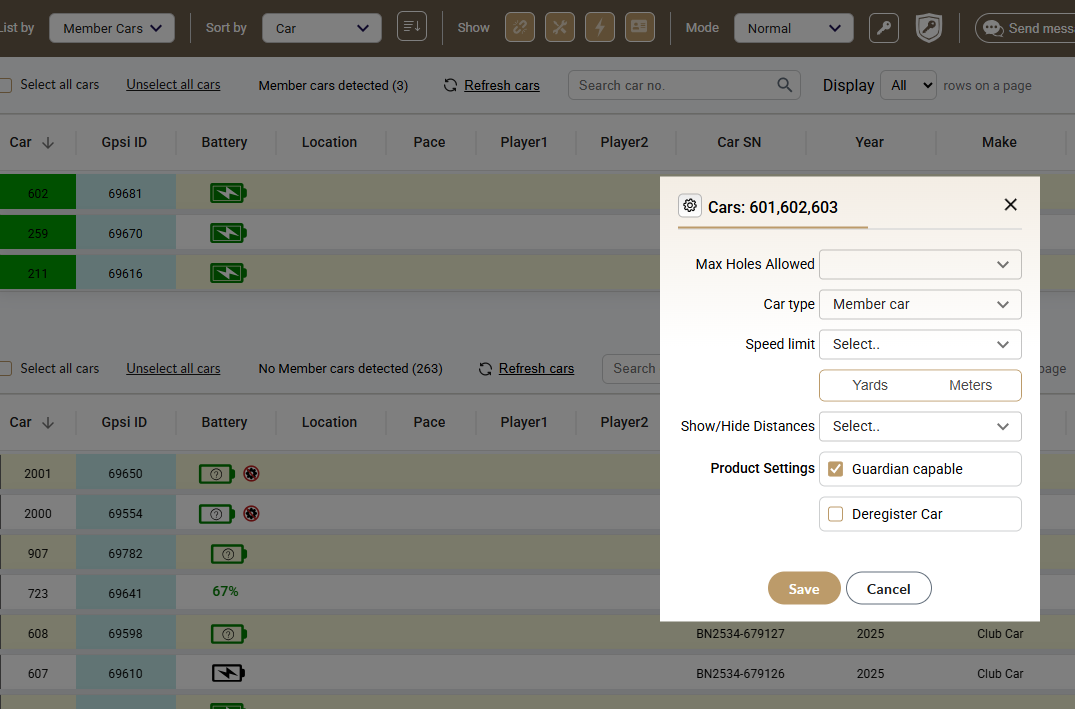Click serial BN2534-679126 cell
1075x709 pixels.
[740, 673]
